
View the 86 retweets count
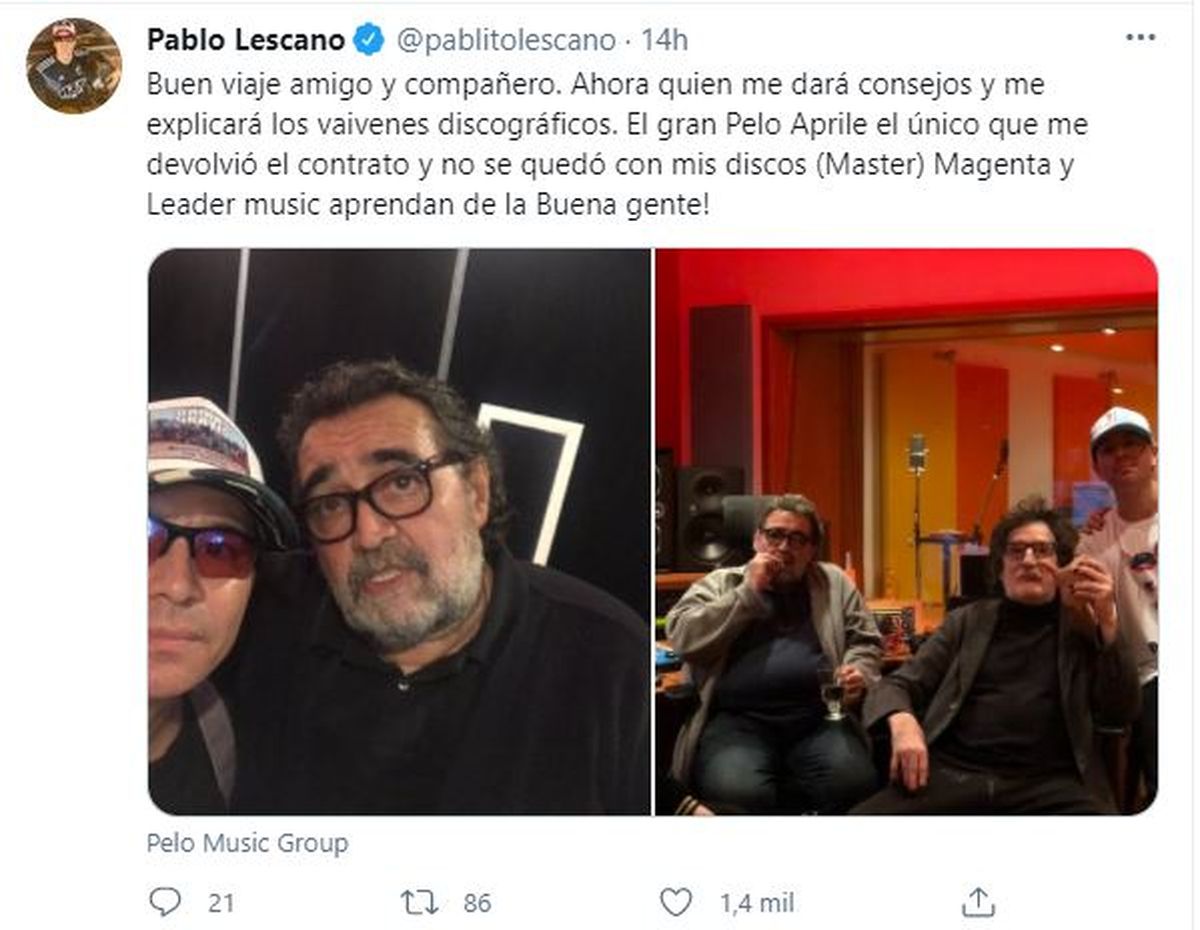pos(477,903)
